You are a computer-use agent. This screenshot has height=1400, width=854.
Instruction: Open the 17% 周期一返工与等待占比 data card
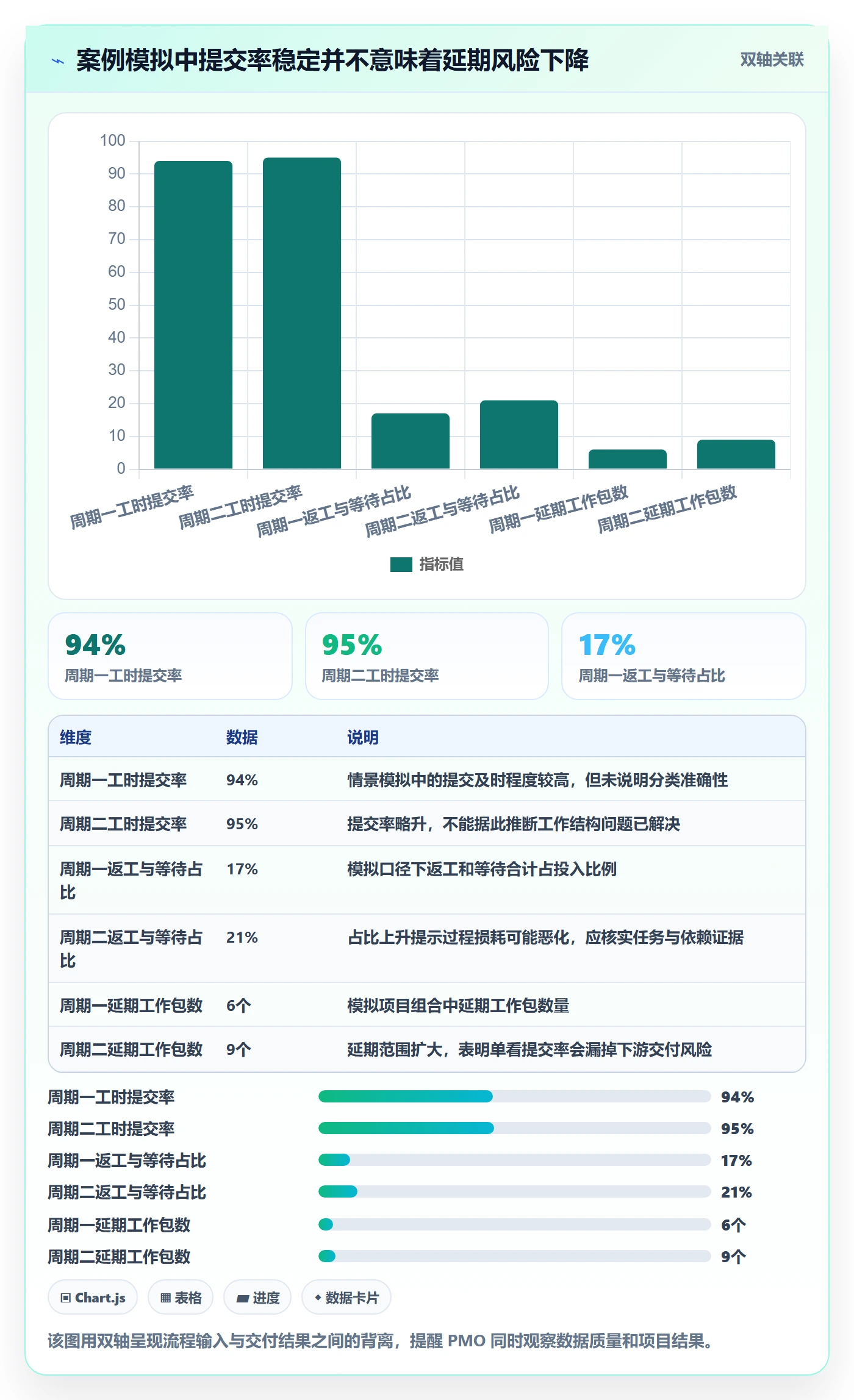point(684,656)
